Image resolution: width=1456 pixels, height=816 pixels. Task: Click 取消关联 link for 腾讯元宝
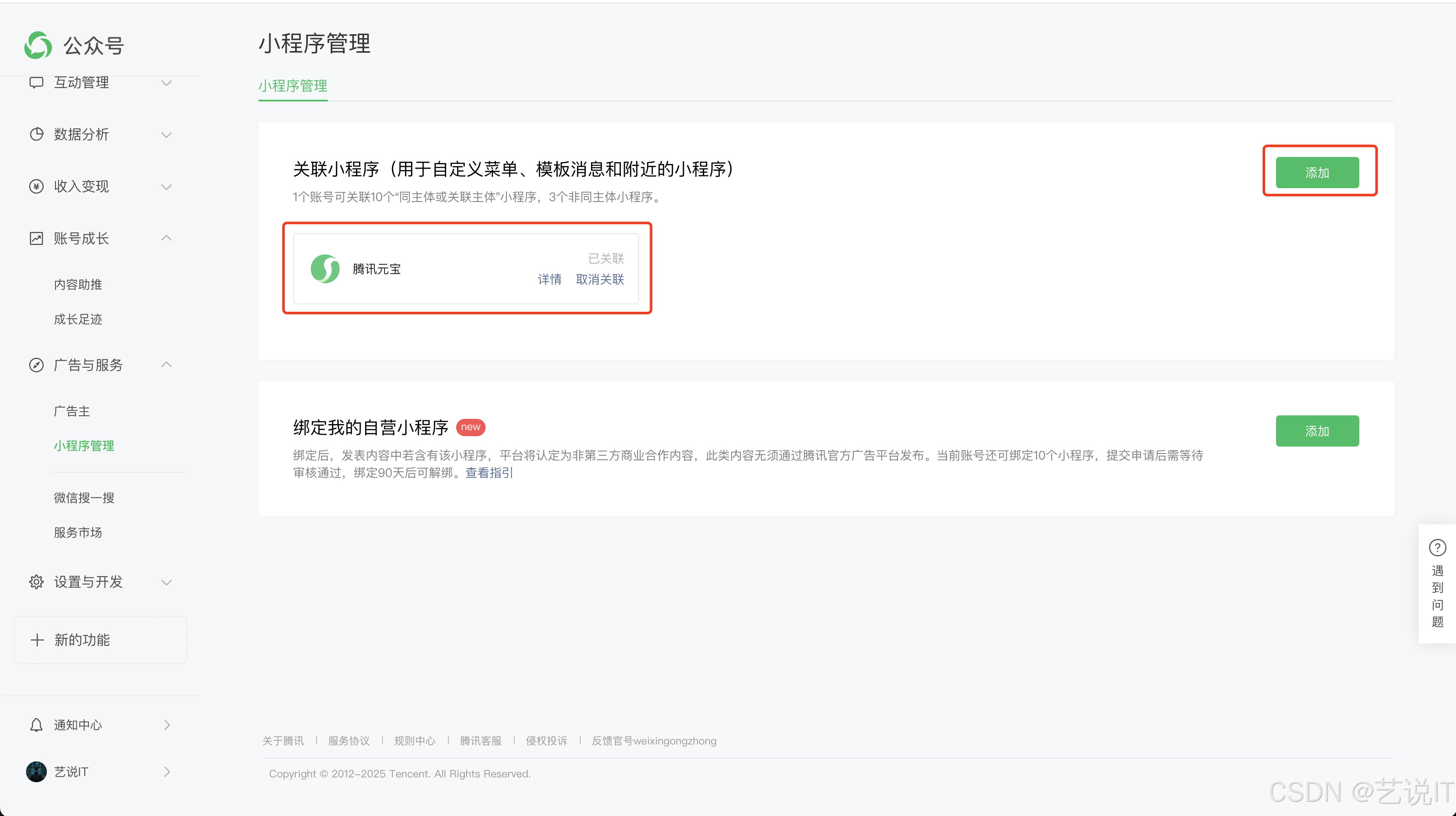(x=600, y=279)
